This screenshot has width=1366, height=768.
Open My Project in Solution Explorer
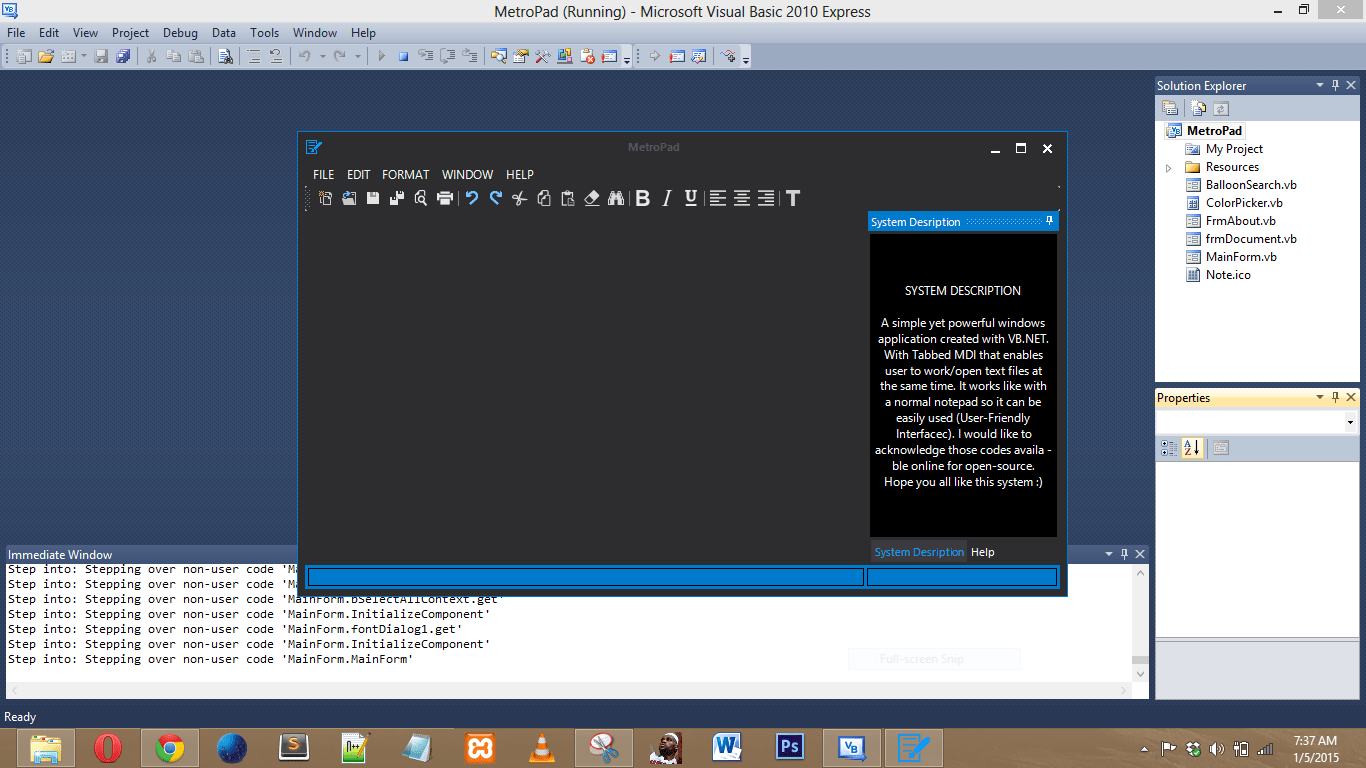(x=1234, y=149)
